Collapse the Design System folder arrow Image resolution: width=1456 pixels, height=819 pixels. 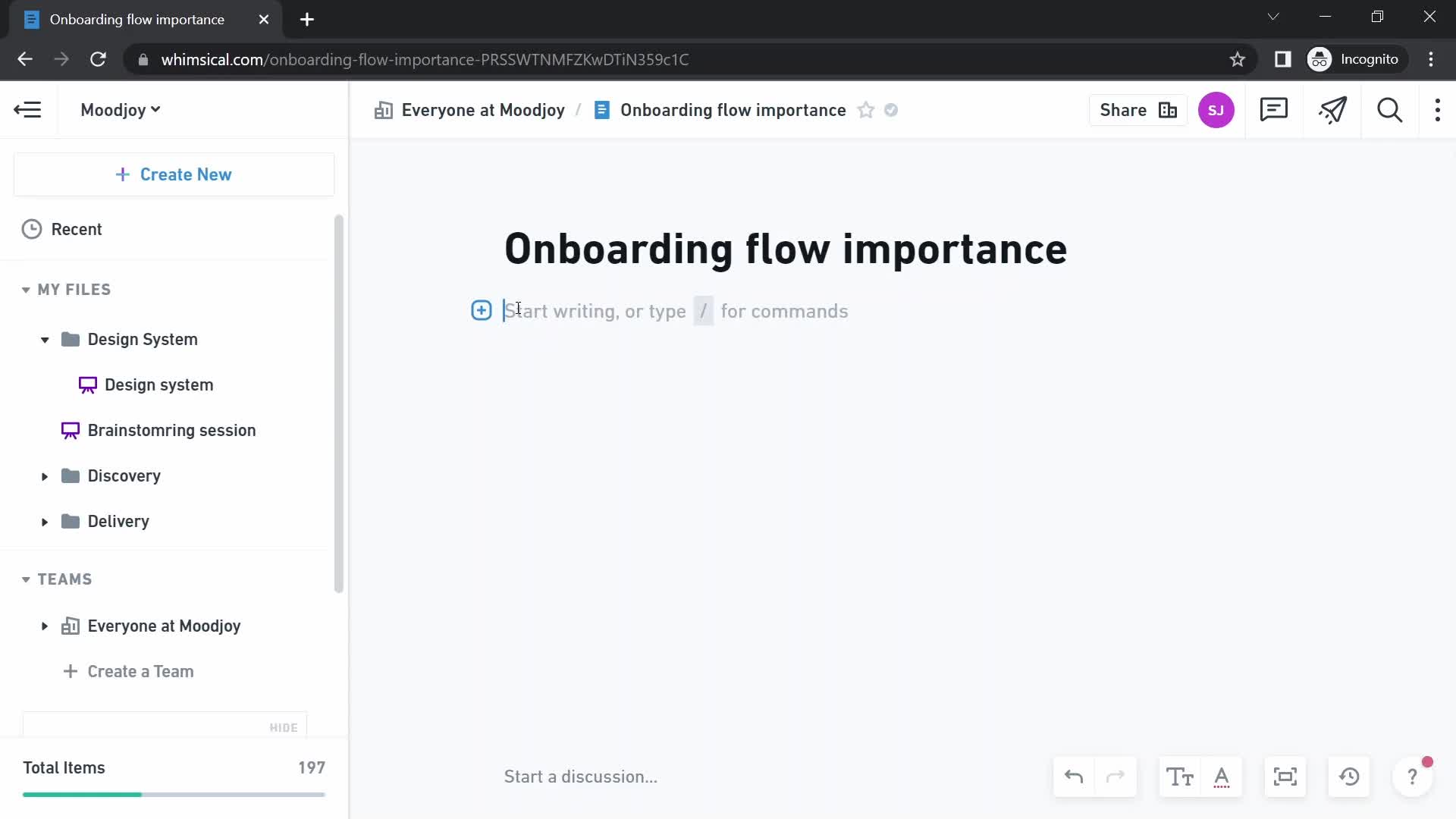pos(45,340)
